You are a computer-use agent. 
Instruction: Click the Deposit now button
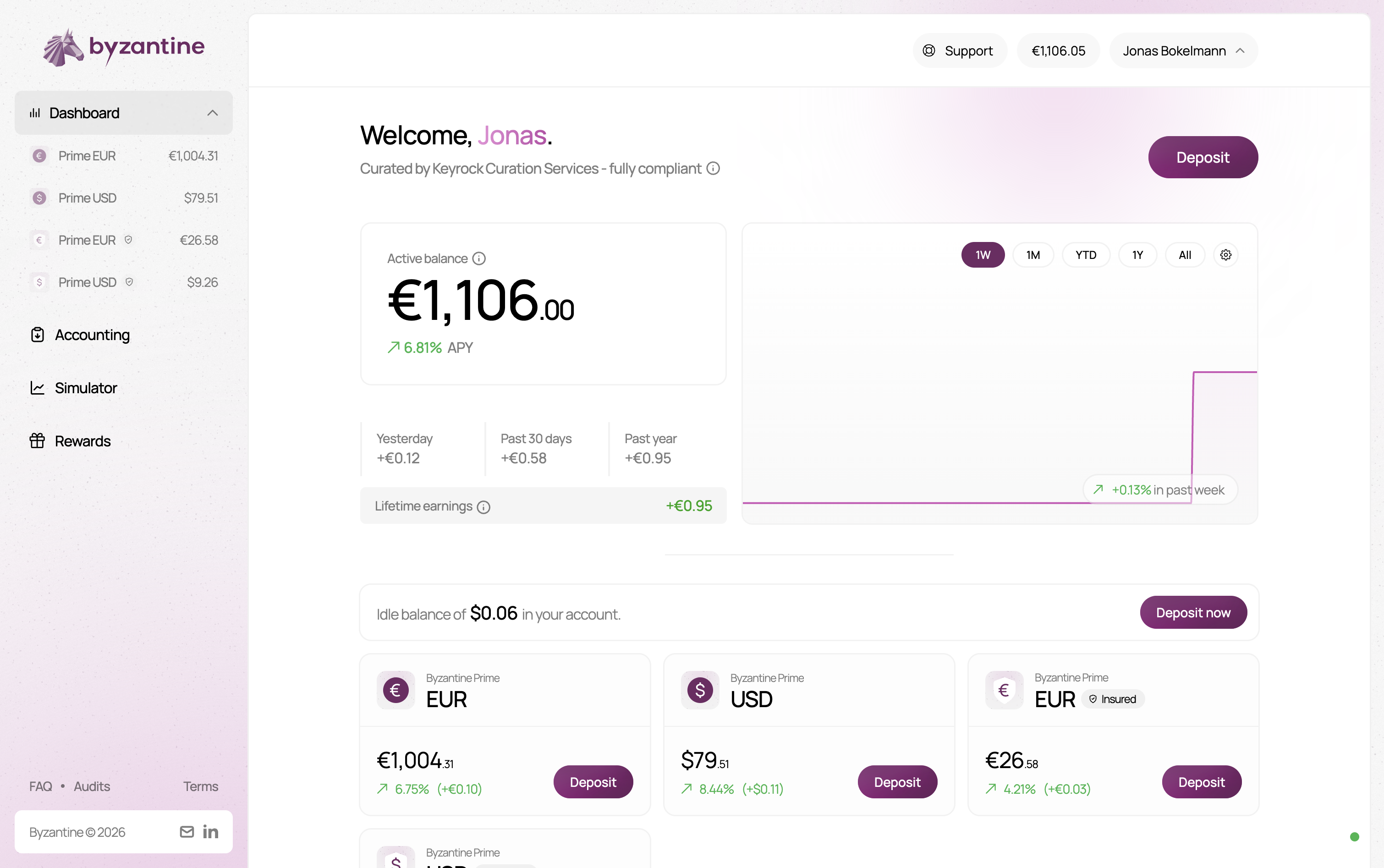[1193, 613]
